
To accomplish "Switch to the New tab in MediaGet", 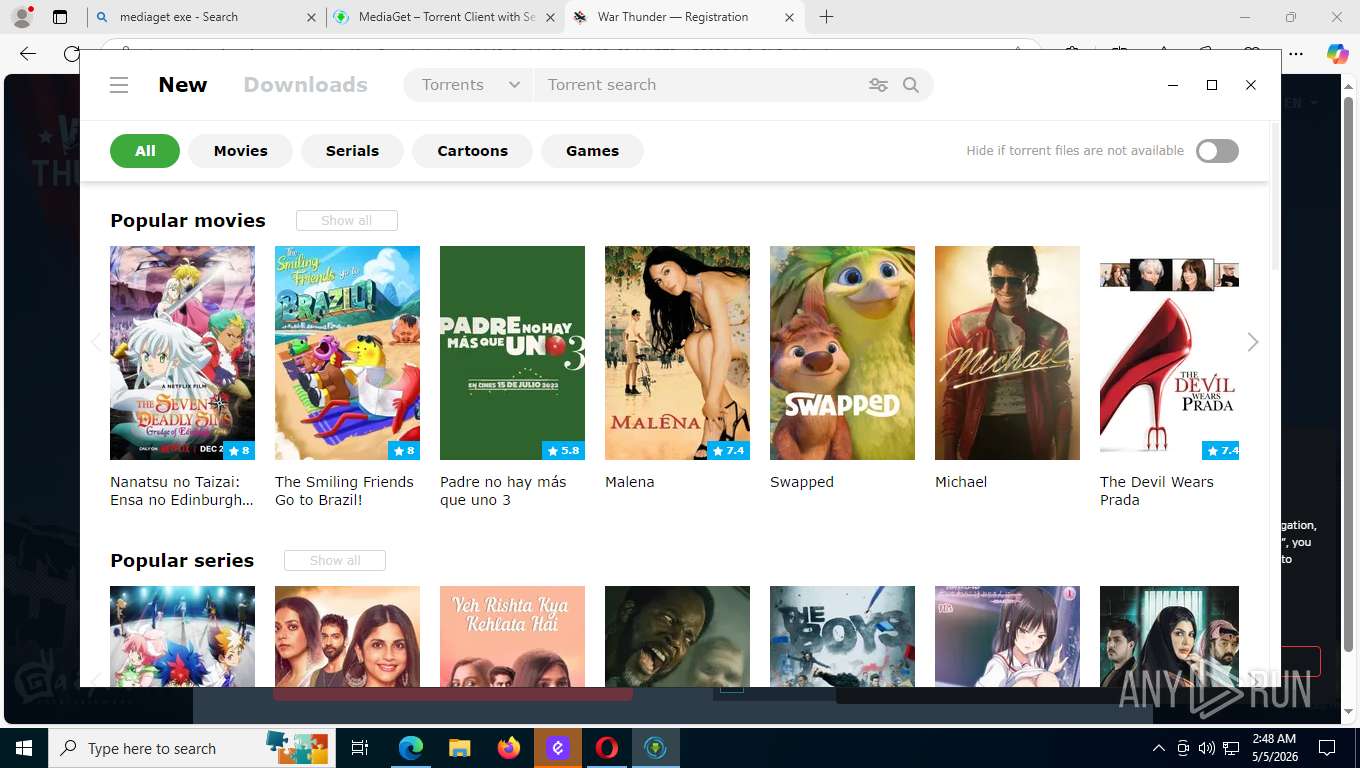I will click(x=183, y=85).
